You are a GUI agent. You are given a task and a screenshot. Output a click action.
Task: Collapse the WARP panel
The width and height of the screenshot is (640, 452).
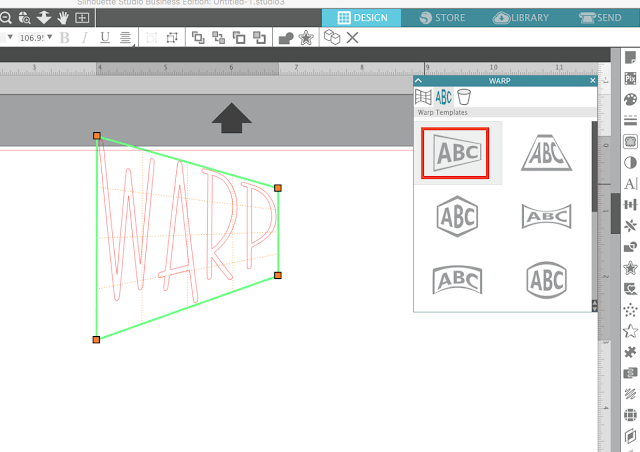click(418, 80)
